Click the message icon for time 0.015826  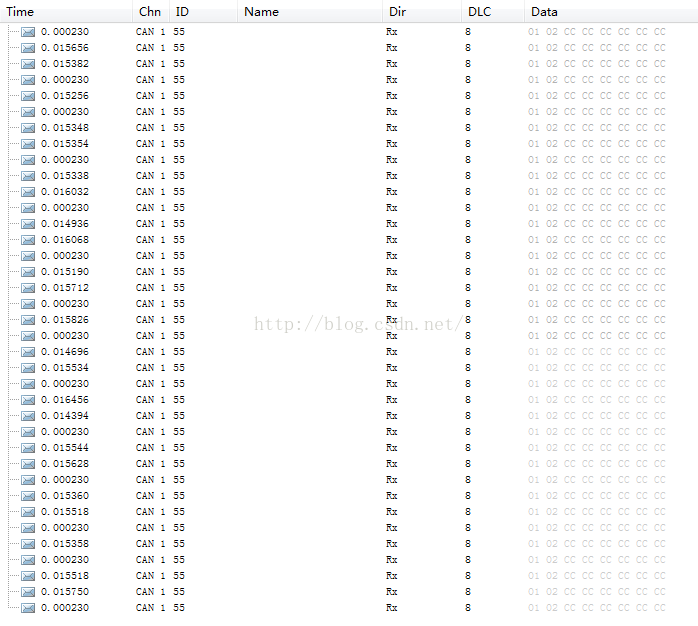click(28, 320)
